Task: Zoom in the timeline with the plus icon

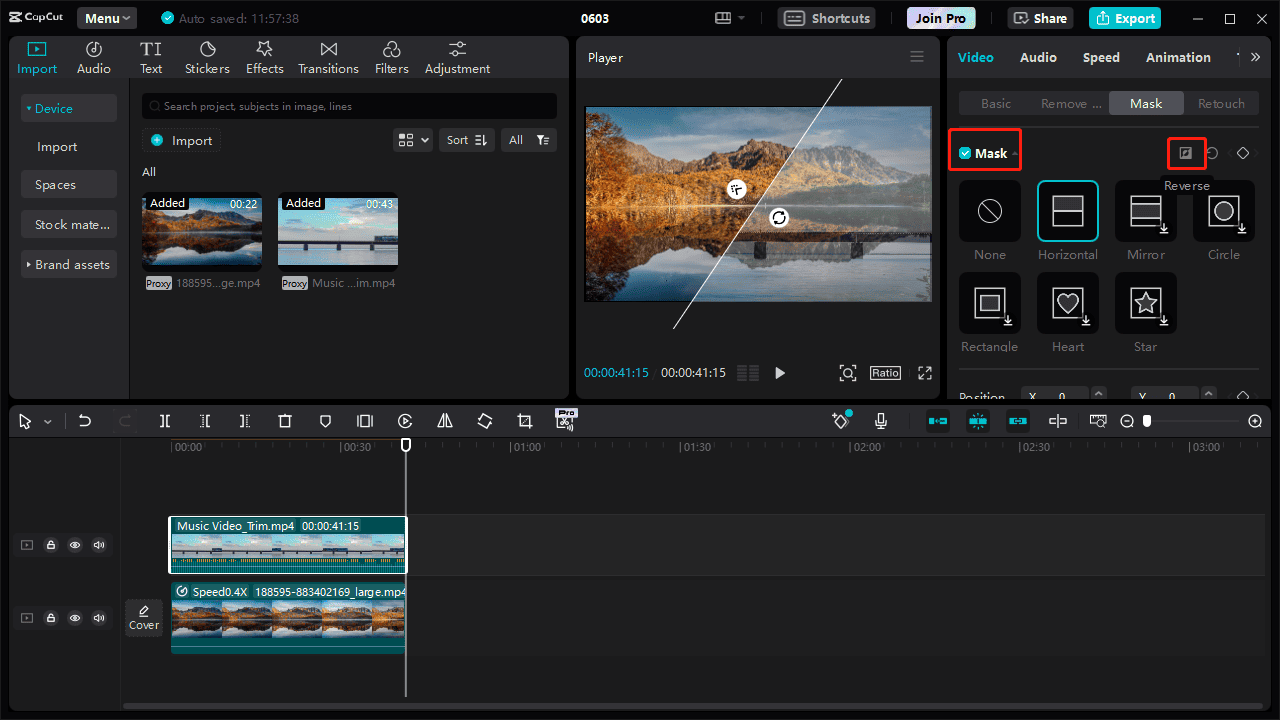Action: [1256, 421]
